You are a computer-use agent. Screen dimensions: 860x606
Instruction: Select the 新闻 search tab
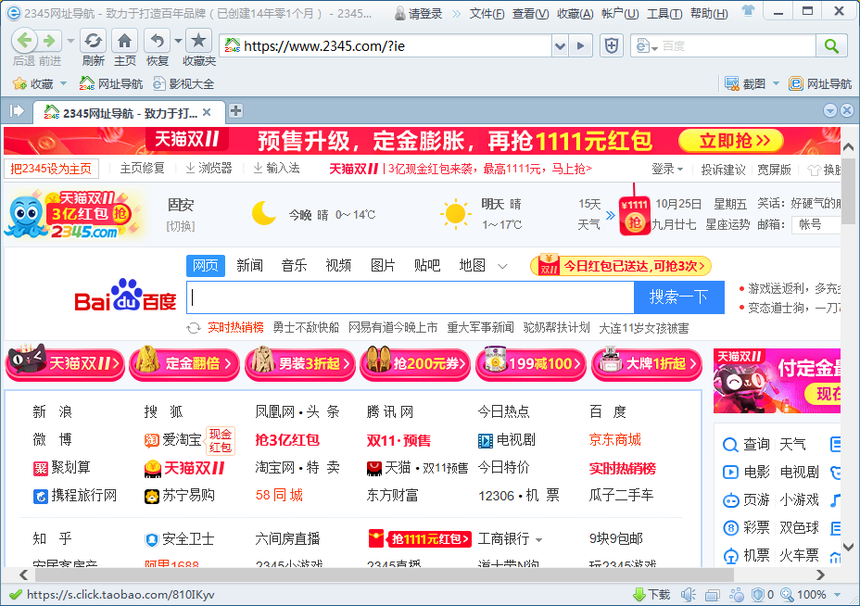250,266
